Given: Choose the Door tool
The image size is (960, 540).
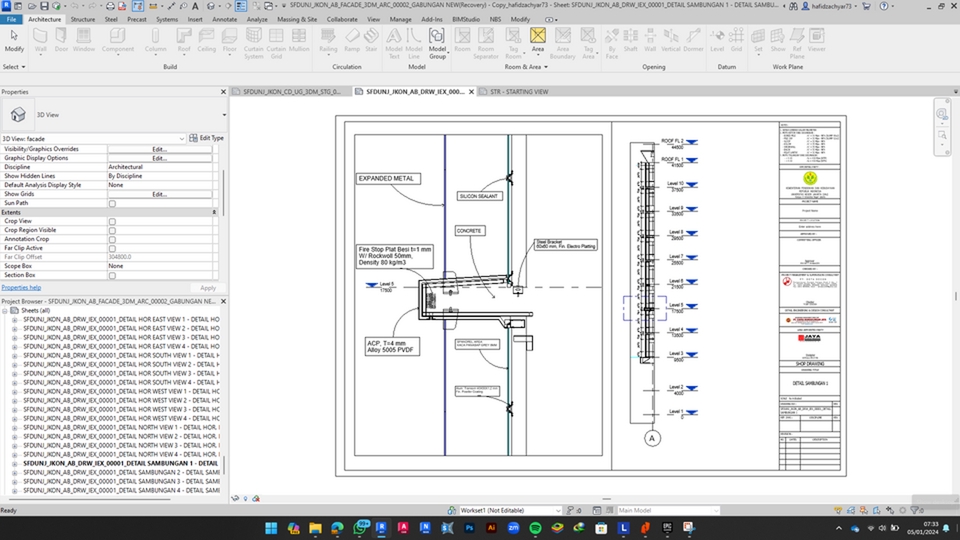Looking at the screenshot, I should tap(62, 40).
